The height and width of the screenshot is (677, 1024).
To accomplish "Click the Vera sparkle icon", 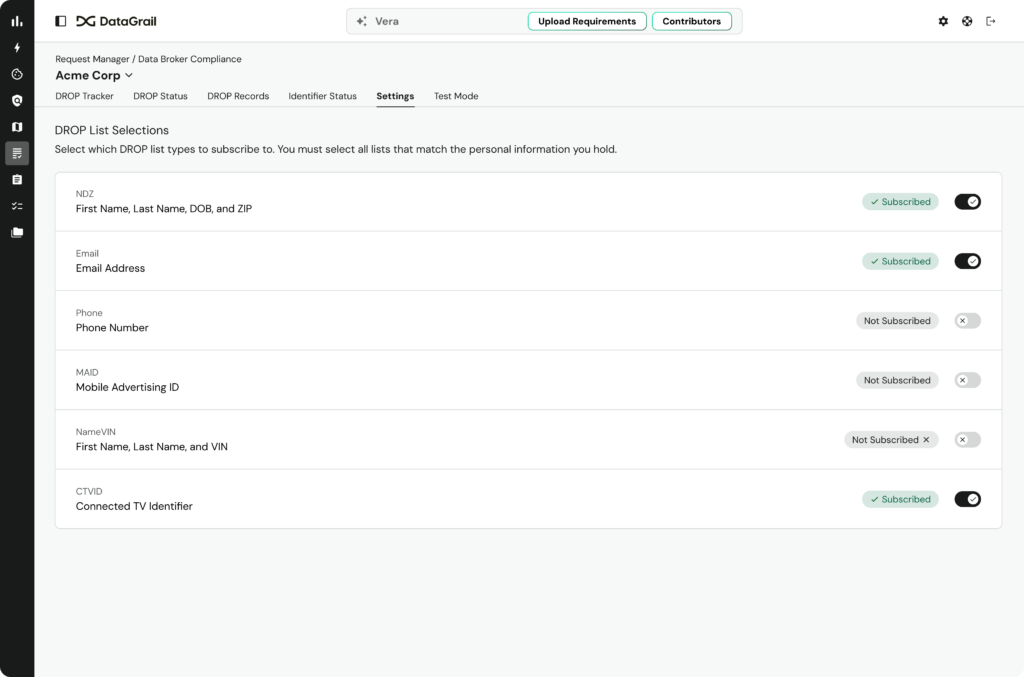I will (362, 21).
